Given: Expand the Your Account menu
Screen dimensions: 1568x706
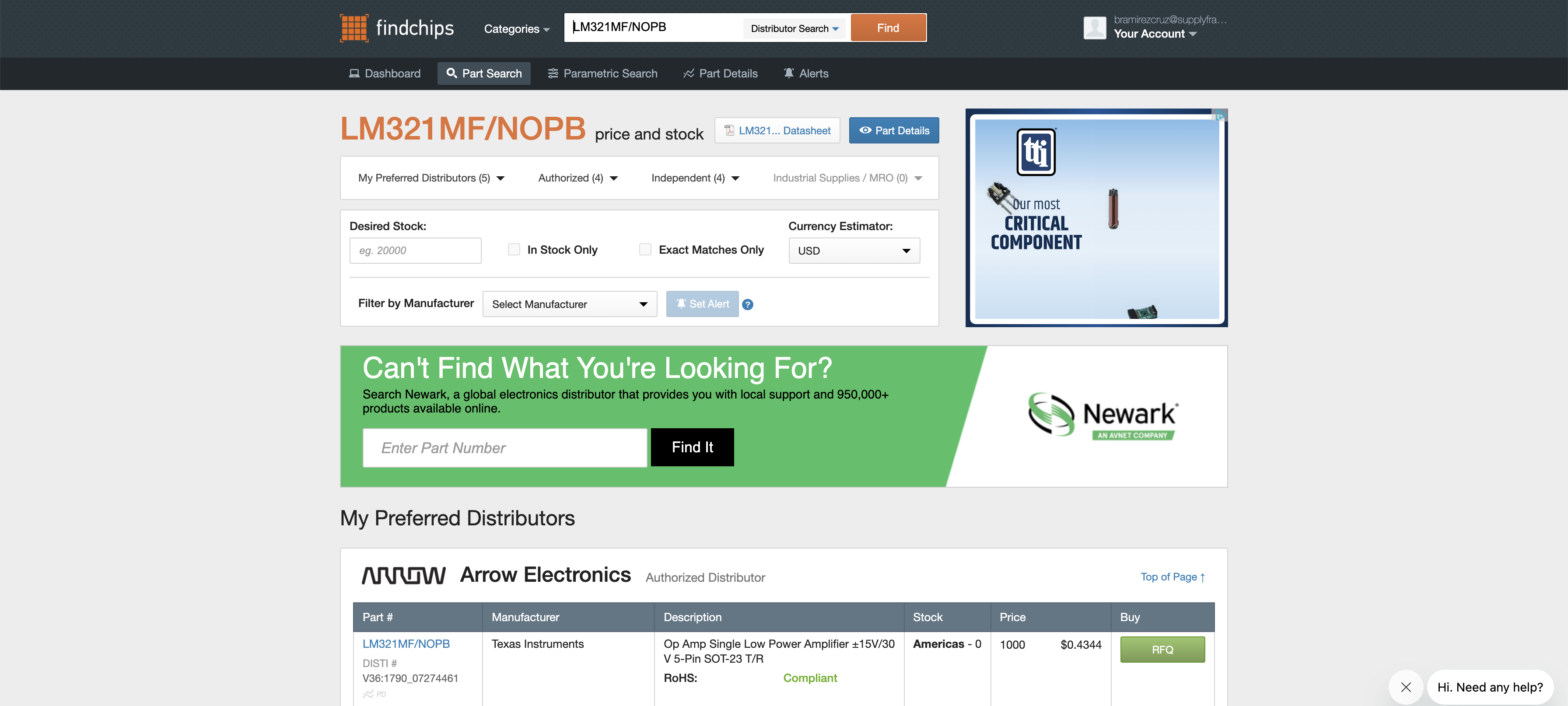Looking at the screenshot, I should tap(1155, 34).
